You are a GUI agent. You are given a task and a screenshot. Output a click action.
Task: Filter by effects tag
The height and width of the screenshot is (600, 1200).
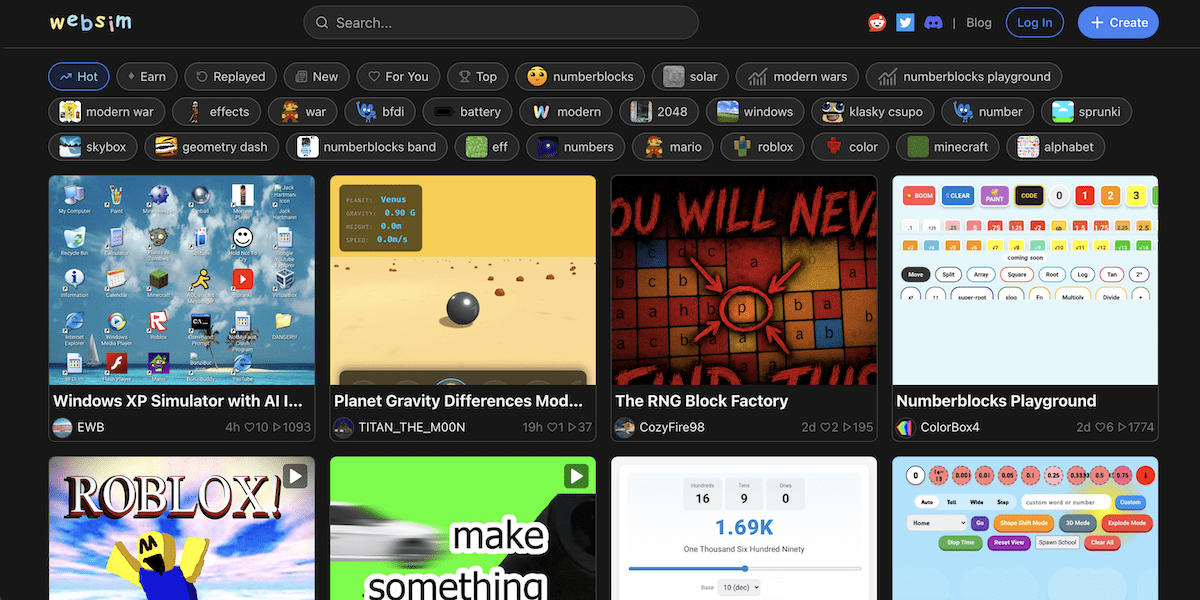point(217,111)
